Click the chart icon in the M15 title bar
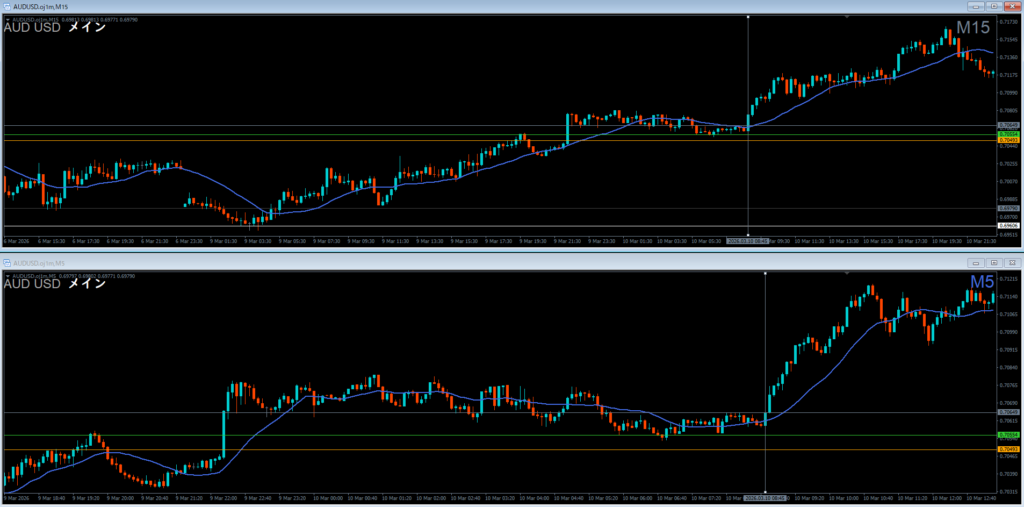Image resolution: width=1024 pixels, height=507 pixels. [x=6, y=6]
